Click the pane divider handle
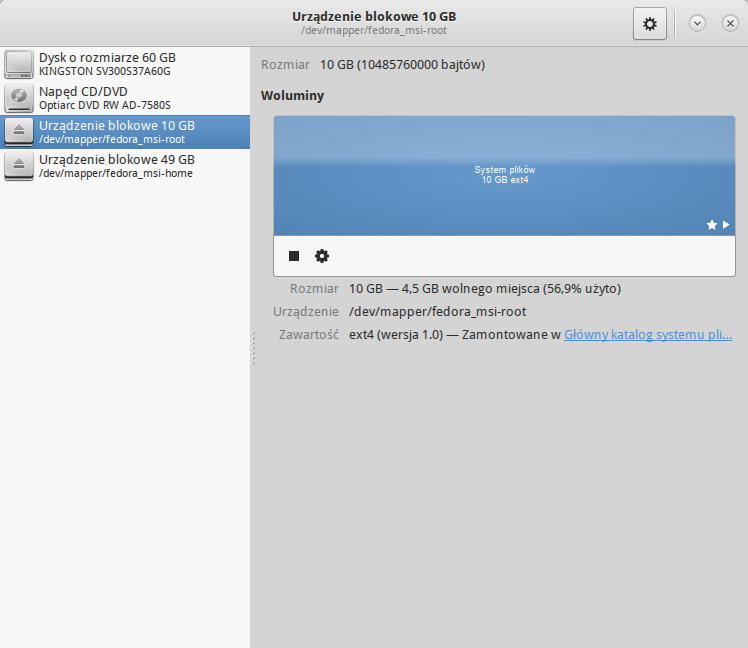 tap(253, 348)
